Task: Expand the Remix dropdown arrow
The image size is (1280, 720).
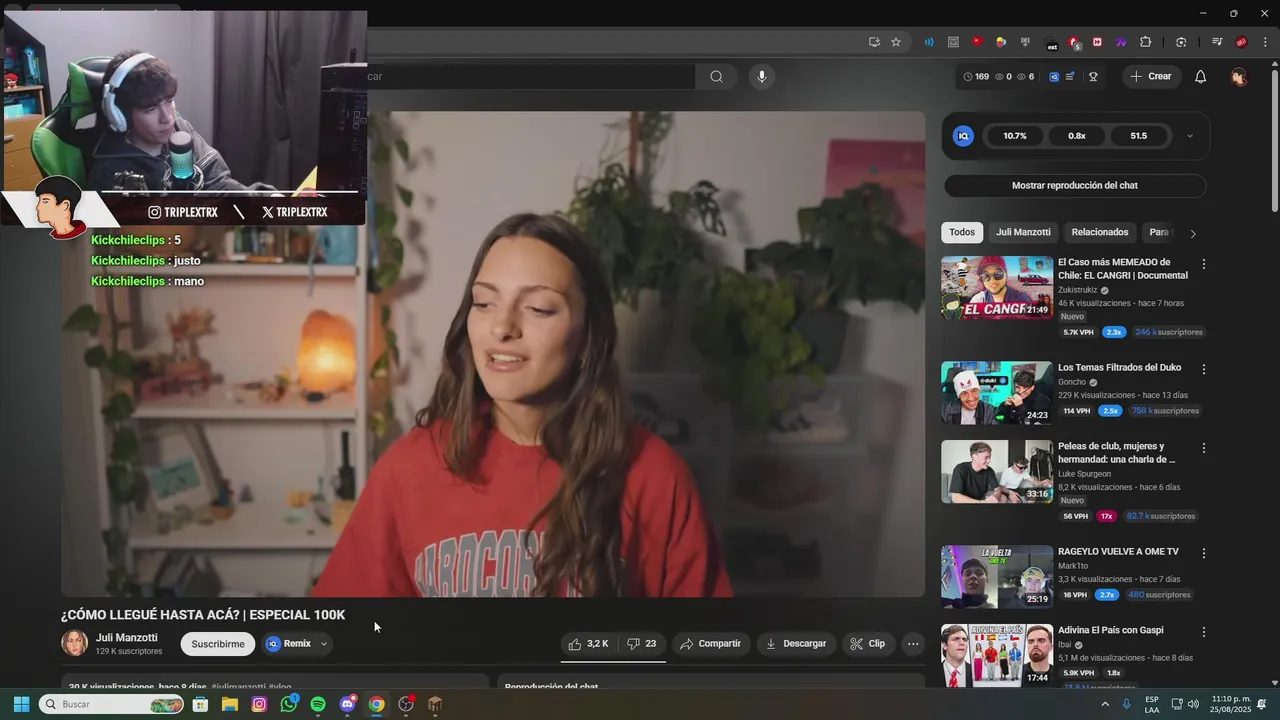Action: (324, 644)
